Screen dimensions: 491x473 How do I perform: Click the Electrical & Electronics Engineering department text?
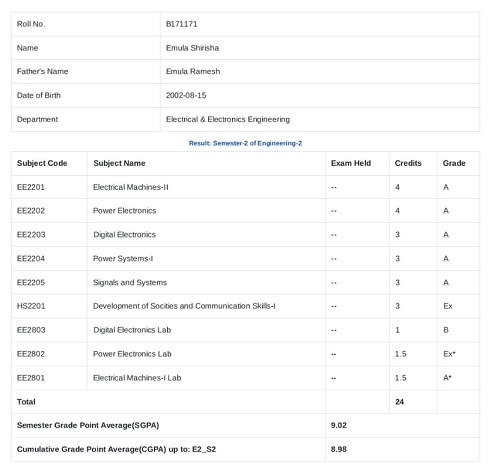tap(228, 119)
